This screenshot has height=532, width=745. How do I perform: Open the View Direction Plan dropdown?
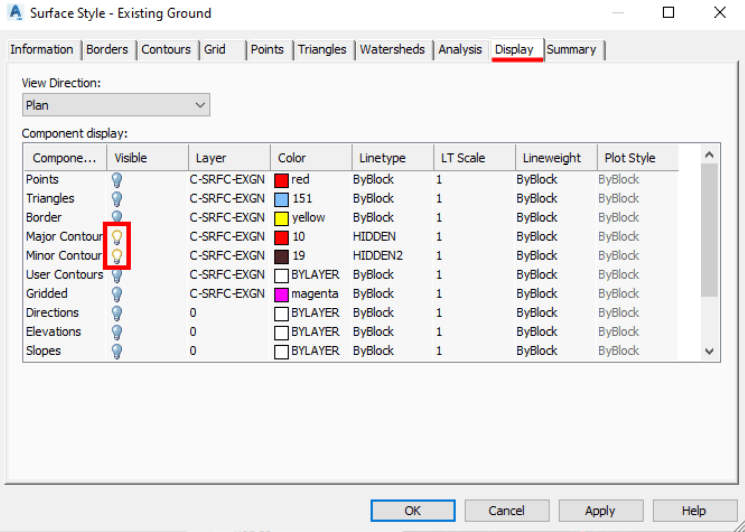pos(116,105)
